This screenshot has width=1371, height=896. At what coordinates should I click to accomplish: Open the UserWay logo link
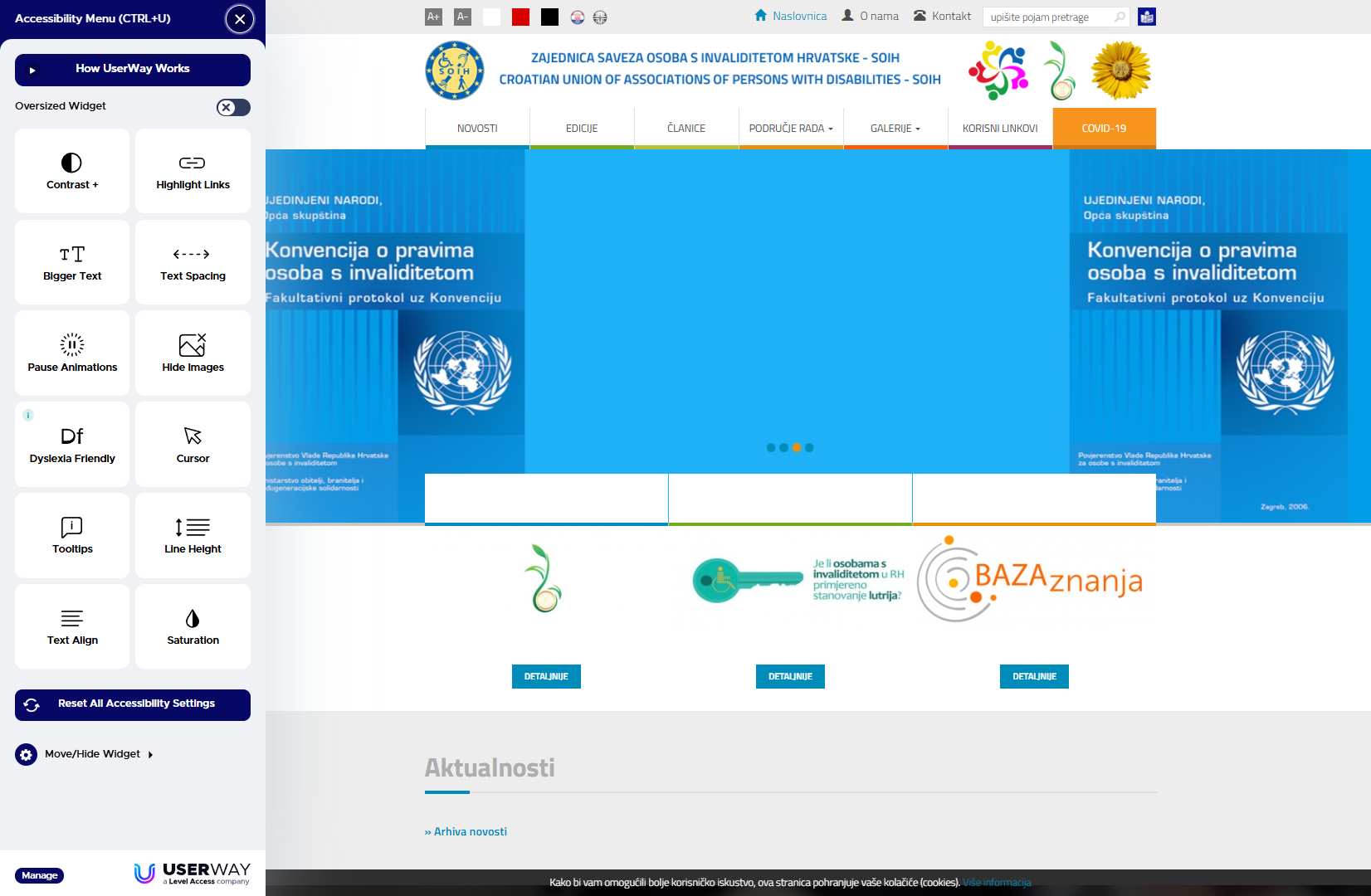[x=192, y=873]
